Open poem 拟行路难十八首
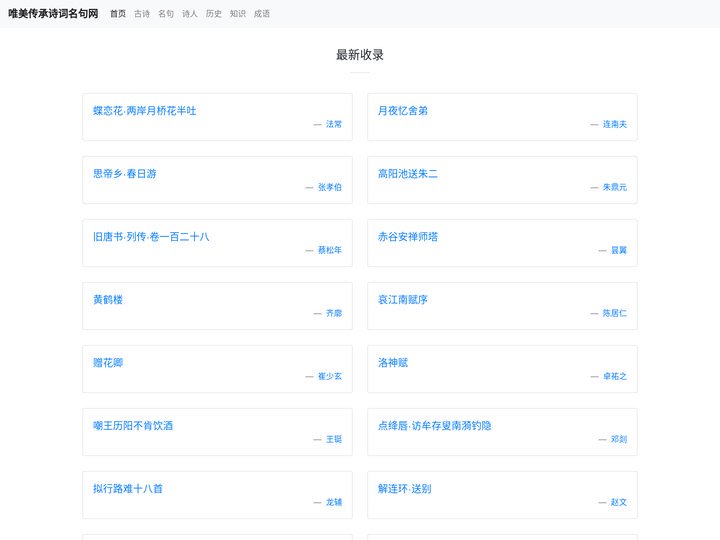 click(x=128, y=488)
